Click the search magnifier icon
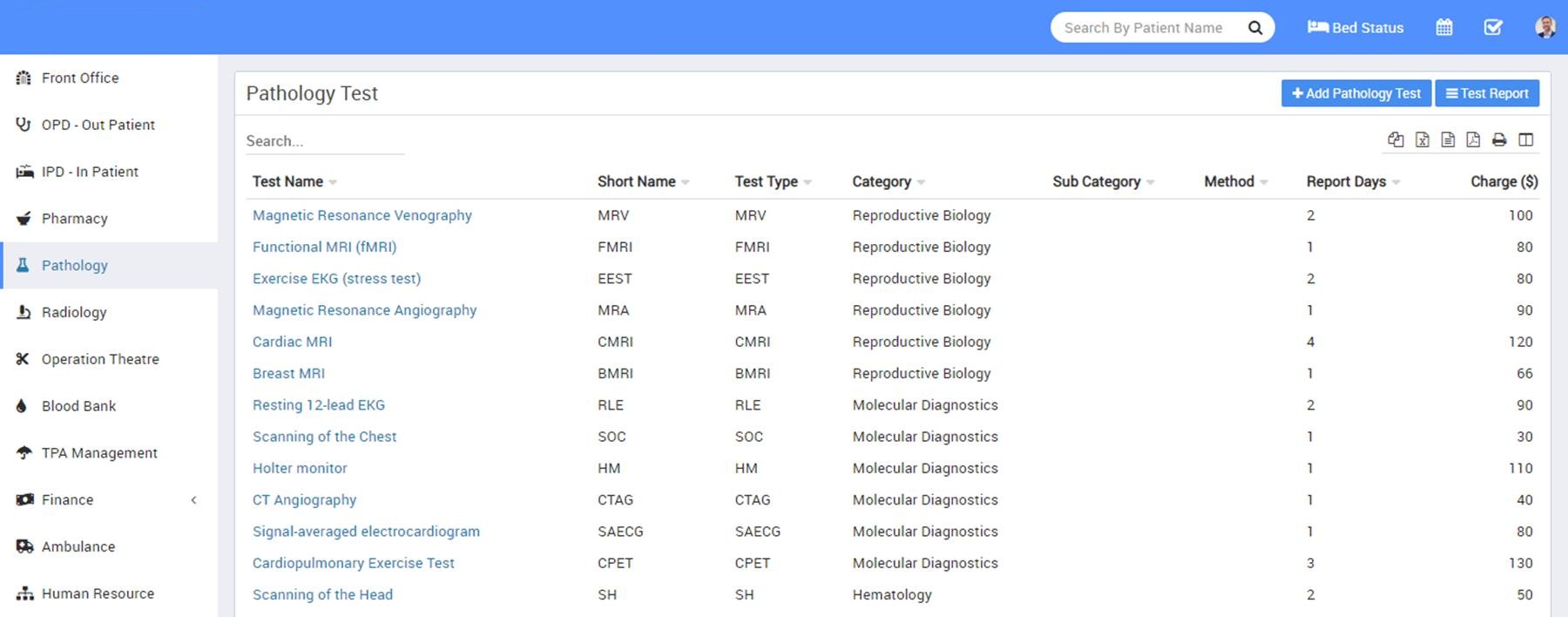Screen dimensions: 1568x617 pos(1254,28)
